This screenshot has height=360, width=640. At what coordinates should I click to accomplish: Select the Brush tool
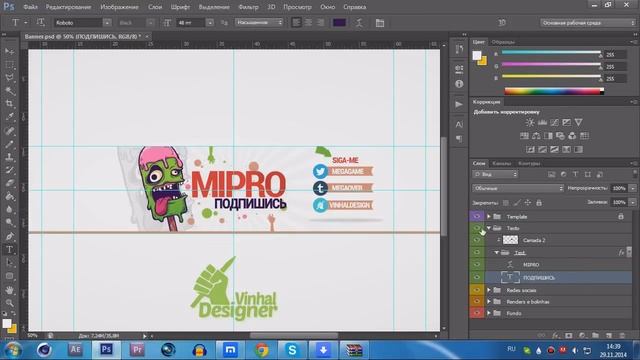point(9,144)
